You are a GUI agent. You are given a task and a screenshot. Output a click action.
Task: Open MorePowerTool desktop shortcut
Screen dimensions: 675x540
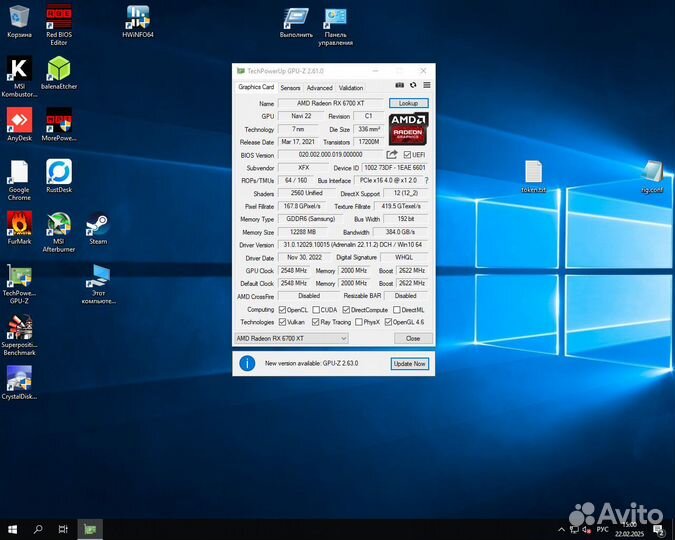coord(59,124)
